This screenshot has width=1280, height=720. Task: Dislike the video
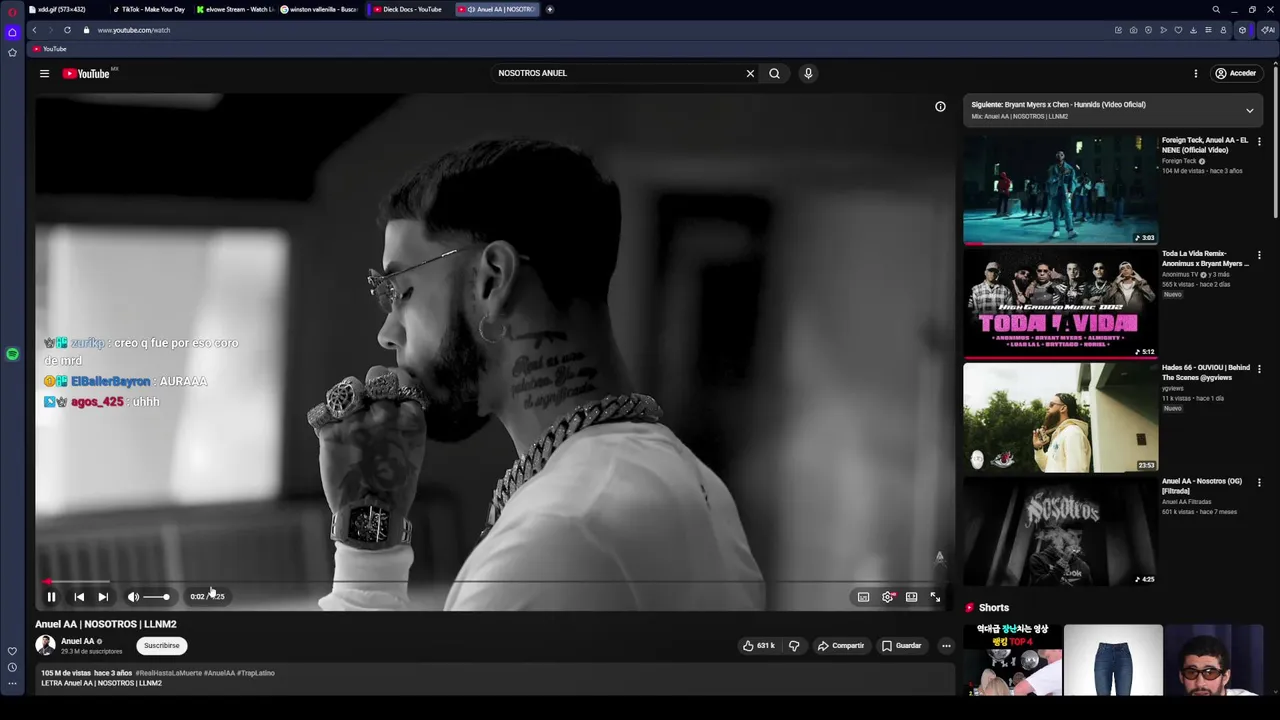794,646
